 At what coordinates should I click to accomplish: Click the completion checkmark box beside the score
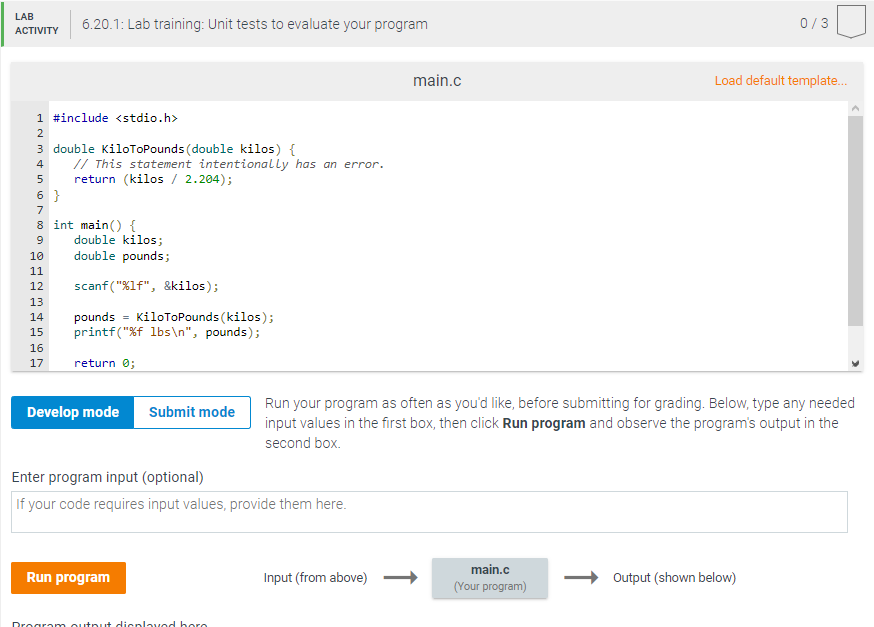[850, 22]
